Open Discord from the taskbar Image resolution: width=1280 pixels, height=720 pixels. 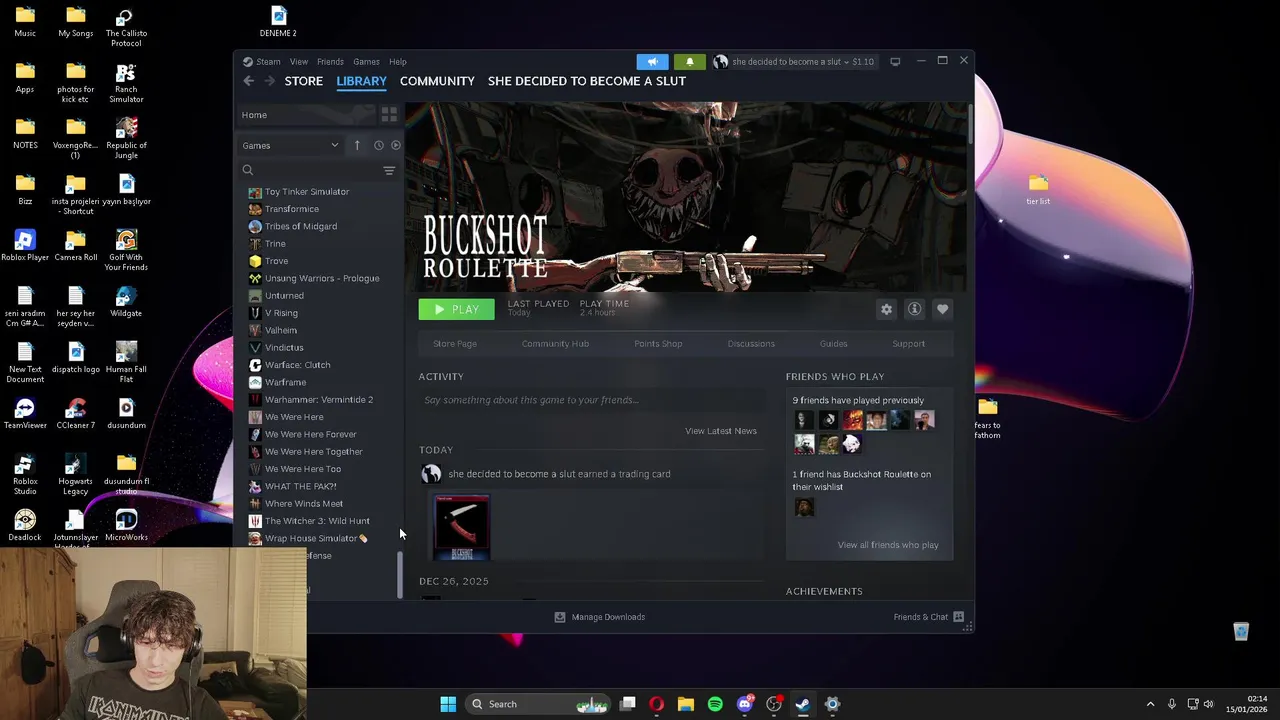[x=745, y=704]
